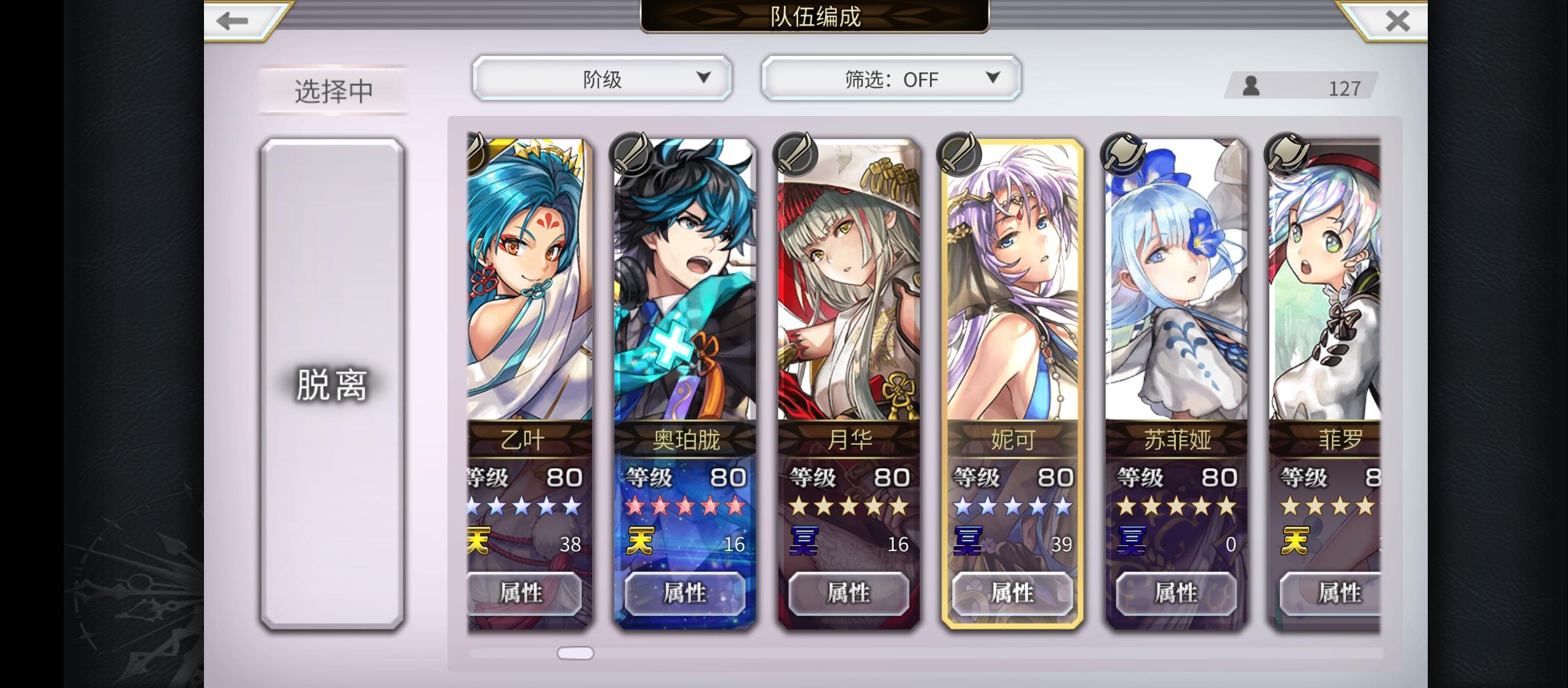Select the 脱离 remove slot panel
The height and width of the screenshot is (688, 1568).
pos(332,384)
